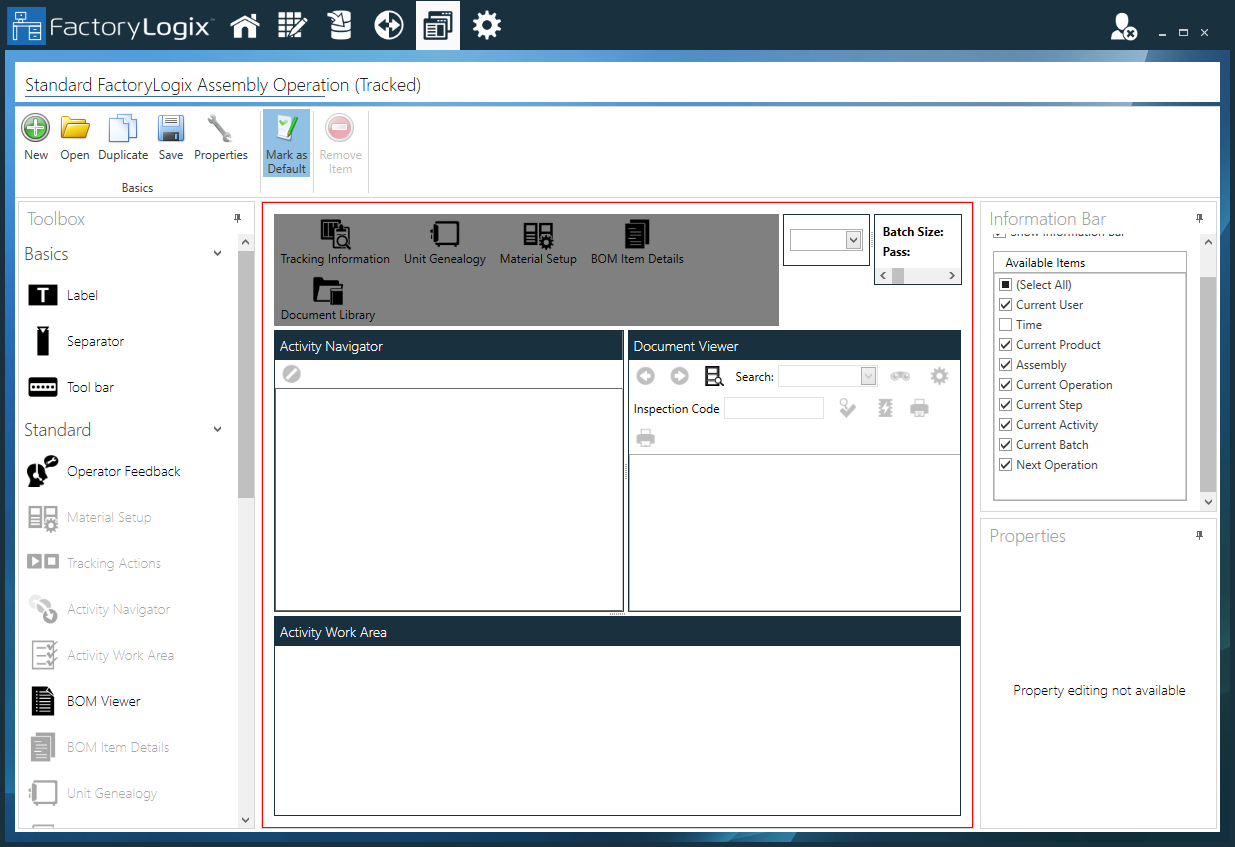Click Unit Genealogy in the layout toolbar

coord(444,243)
